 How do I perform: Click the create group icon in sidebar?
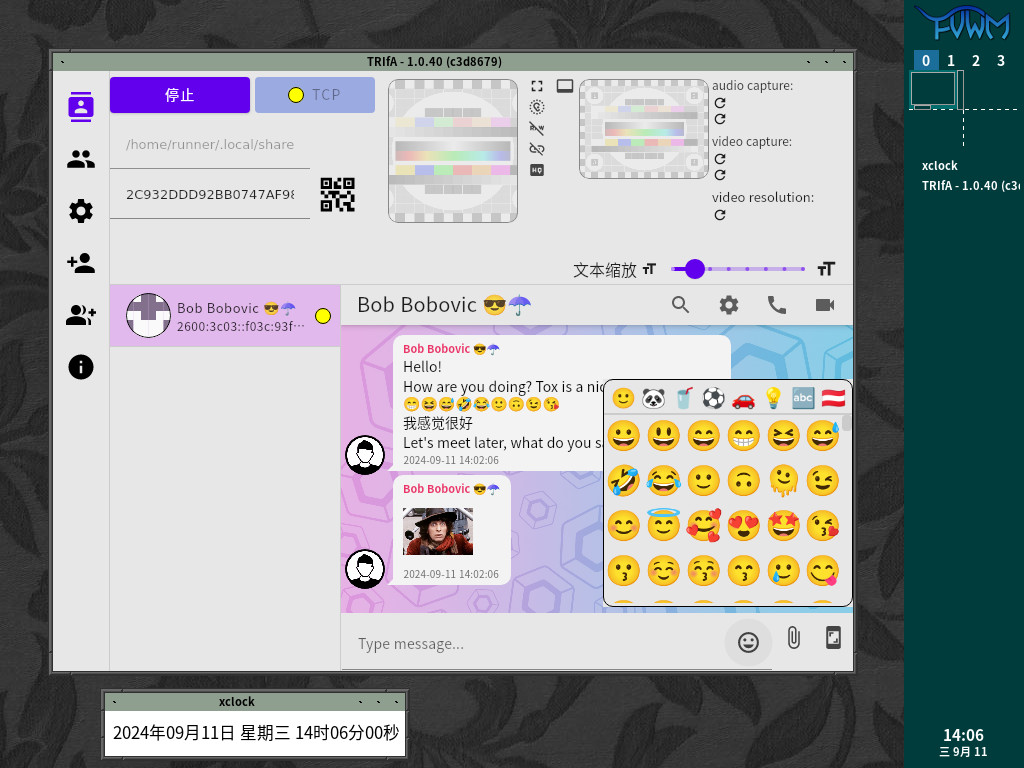click(x=81, y=315)
